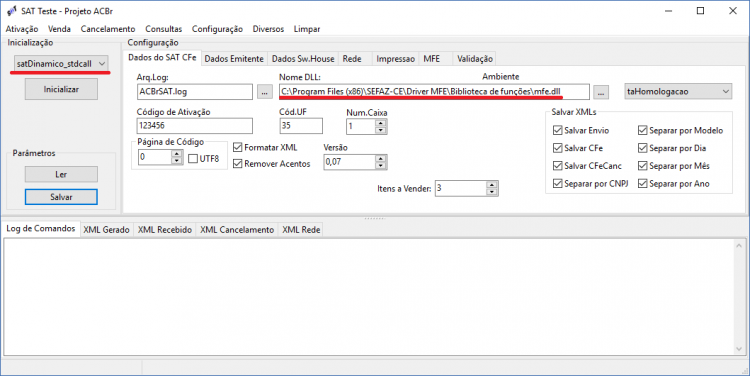Toggle the Salvar Envio checkbox
The image size is (750, 376).
pos(557,130)
